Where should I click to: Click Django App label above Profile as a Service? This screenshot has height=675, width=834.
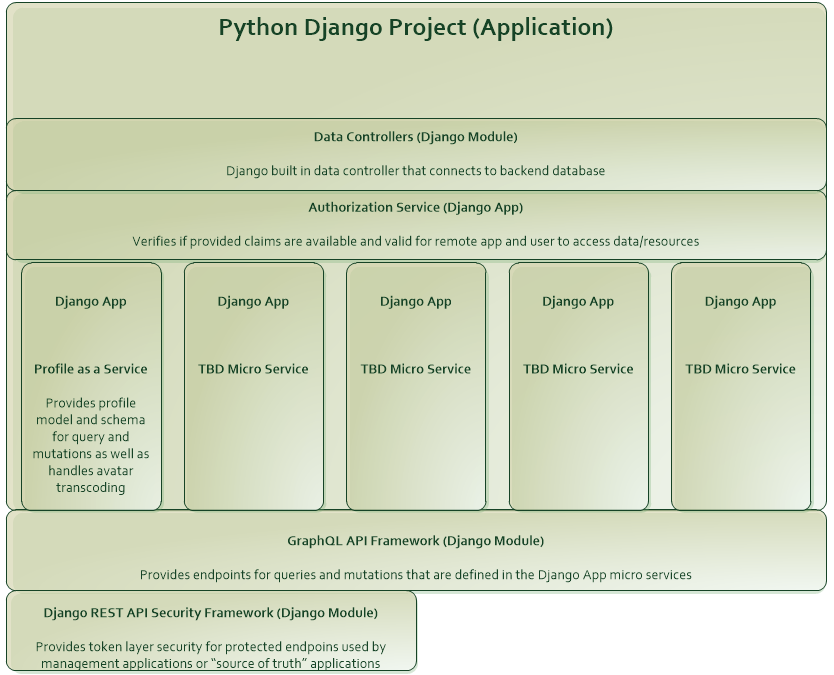(x=90, y=302)
